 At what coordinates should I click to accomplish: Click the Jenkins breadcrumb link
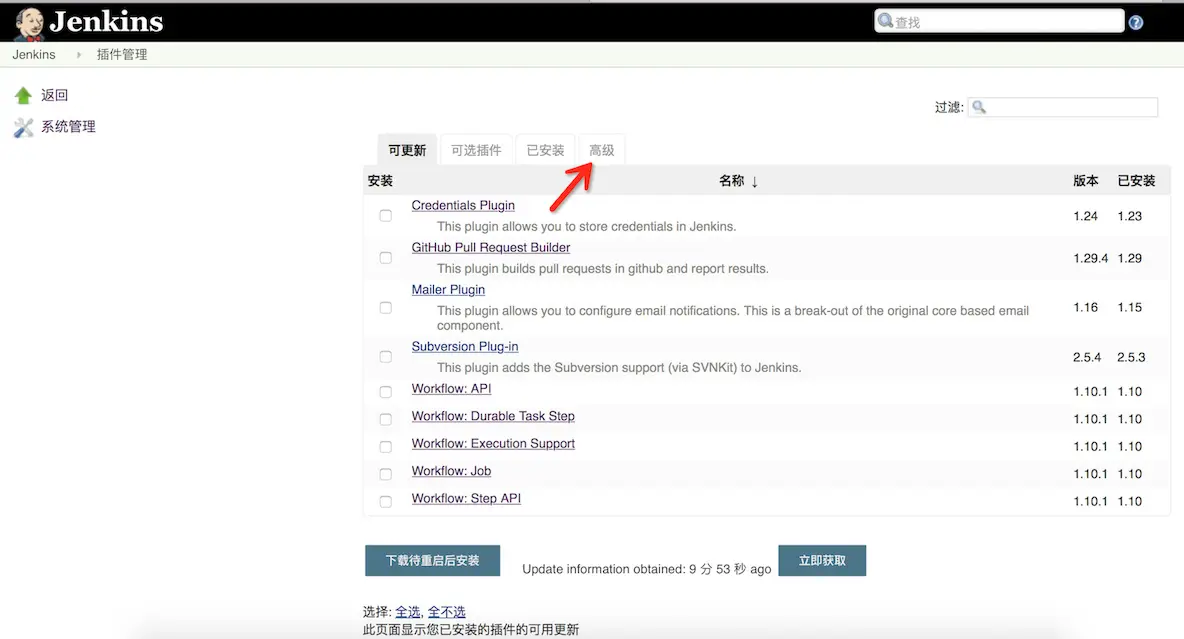coord(34,54)
